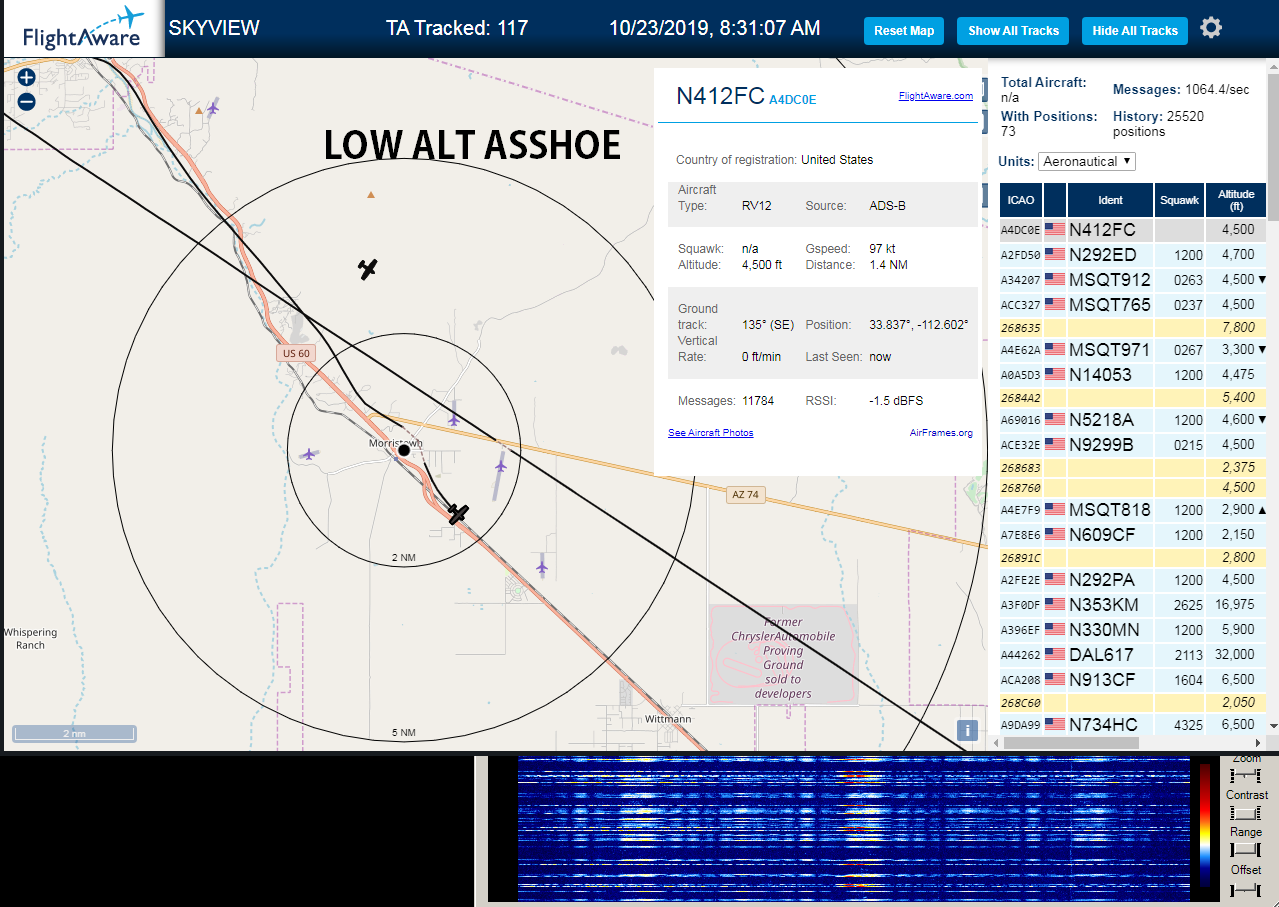Click the N412FC heading in aircraft panel
This screenshot has width=1279, height=907.
point(720,96)
